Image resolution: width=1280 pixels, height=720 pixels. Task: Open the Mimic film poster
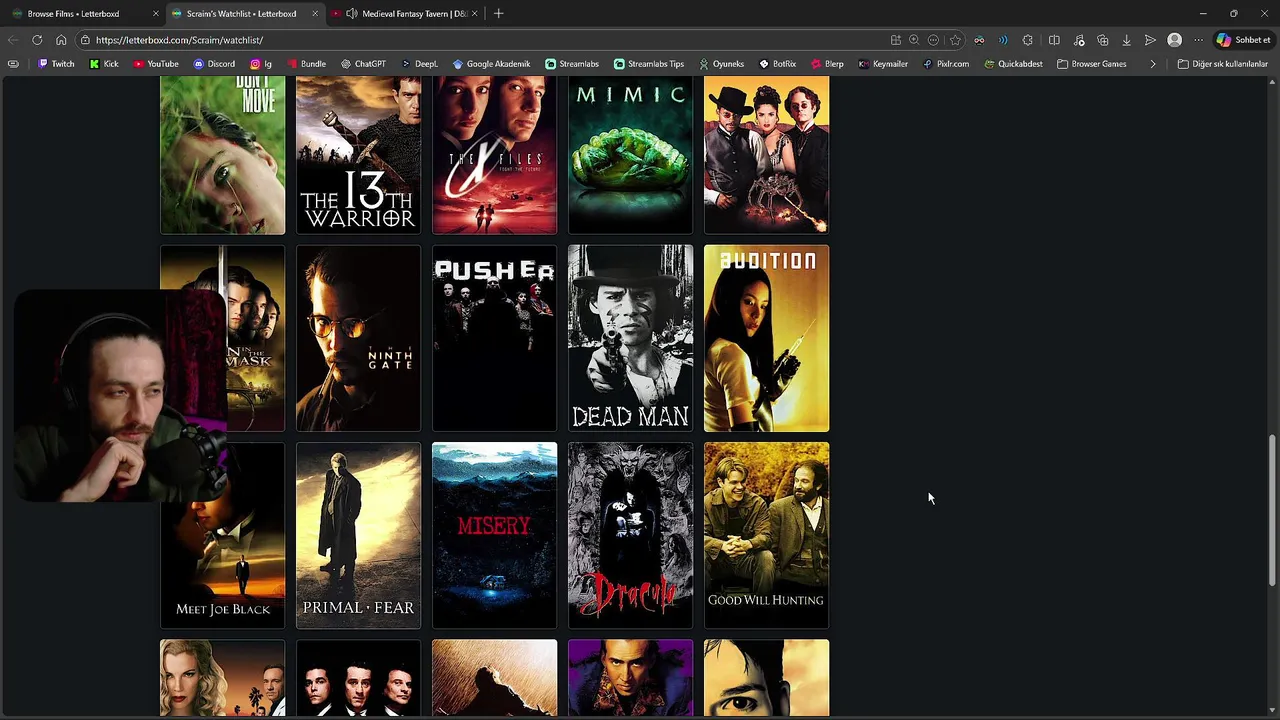(630, 155)
